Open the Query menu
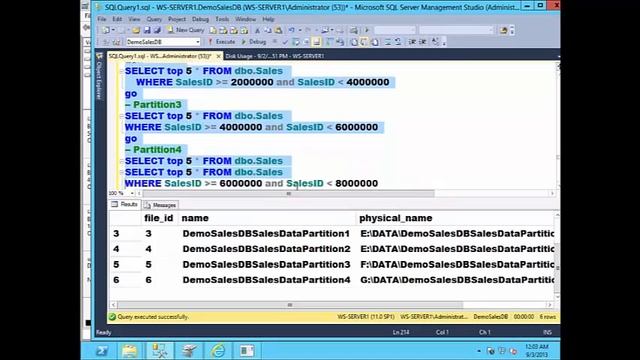 [x=154, y=19]
